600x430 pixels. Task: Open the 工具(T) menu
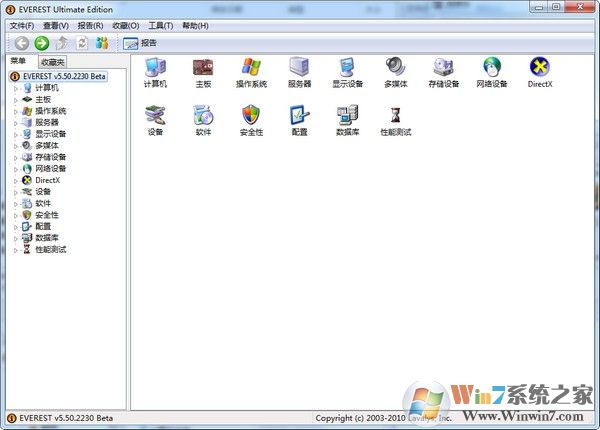[x=160, y=25]
